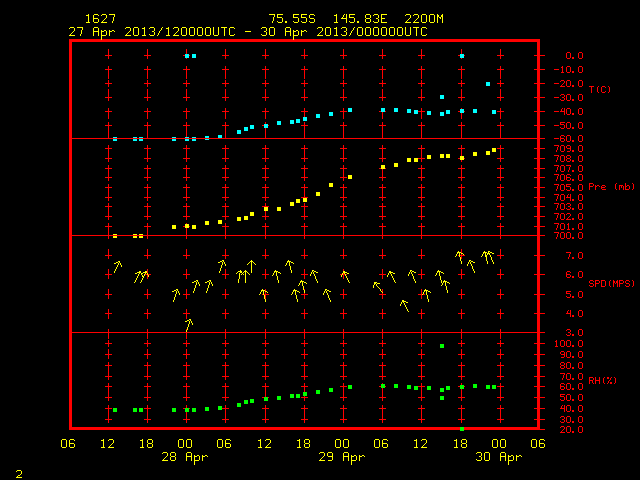Click the Pre (mb) pressure axis label
The height and width of the screenshot is (480, 640).
tap(611, 187)
